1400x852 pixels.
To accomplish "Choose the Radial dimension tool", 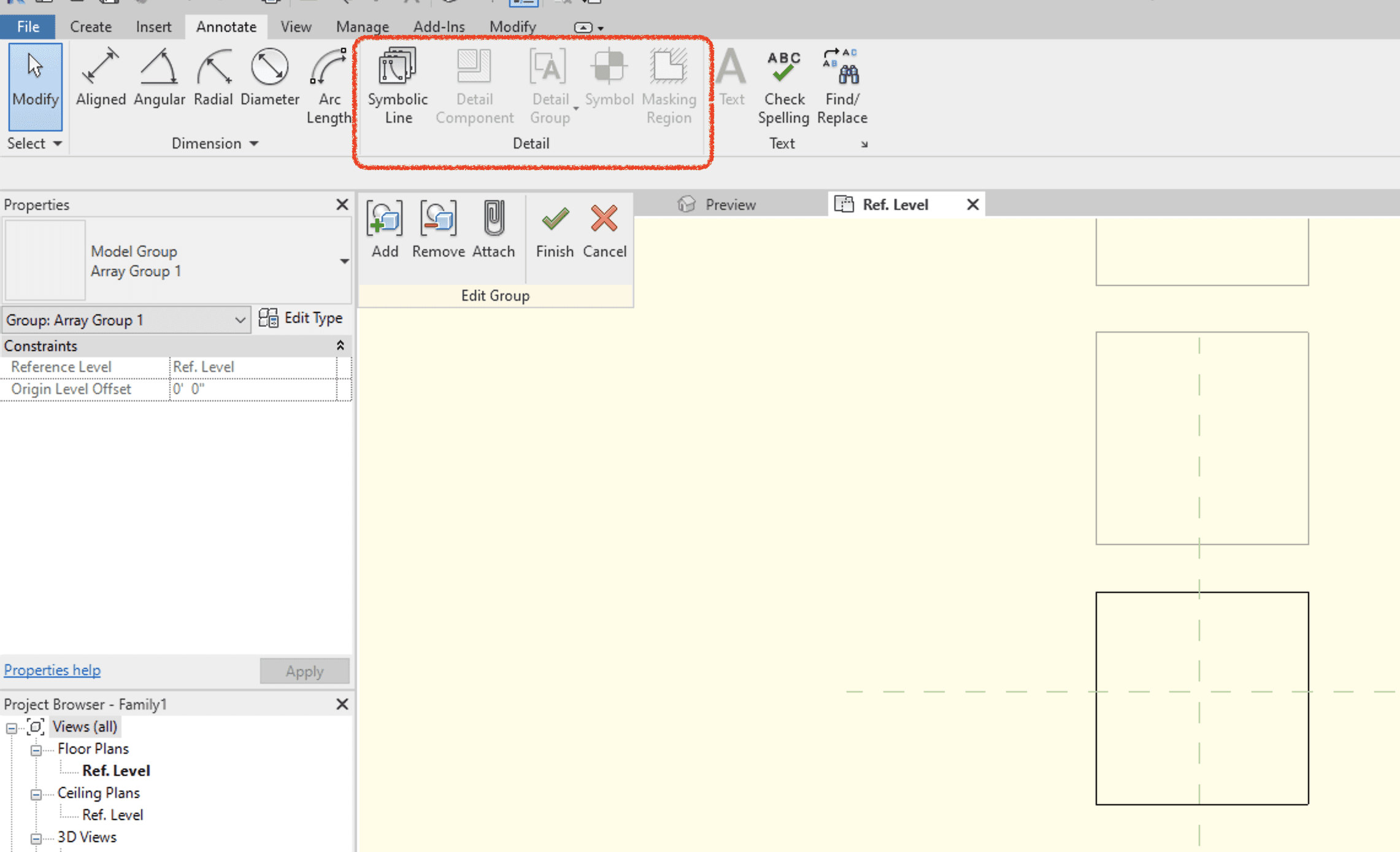I will click(213, 78).
